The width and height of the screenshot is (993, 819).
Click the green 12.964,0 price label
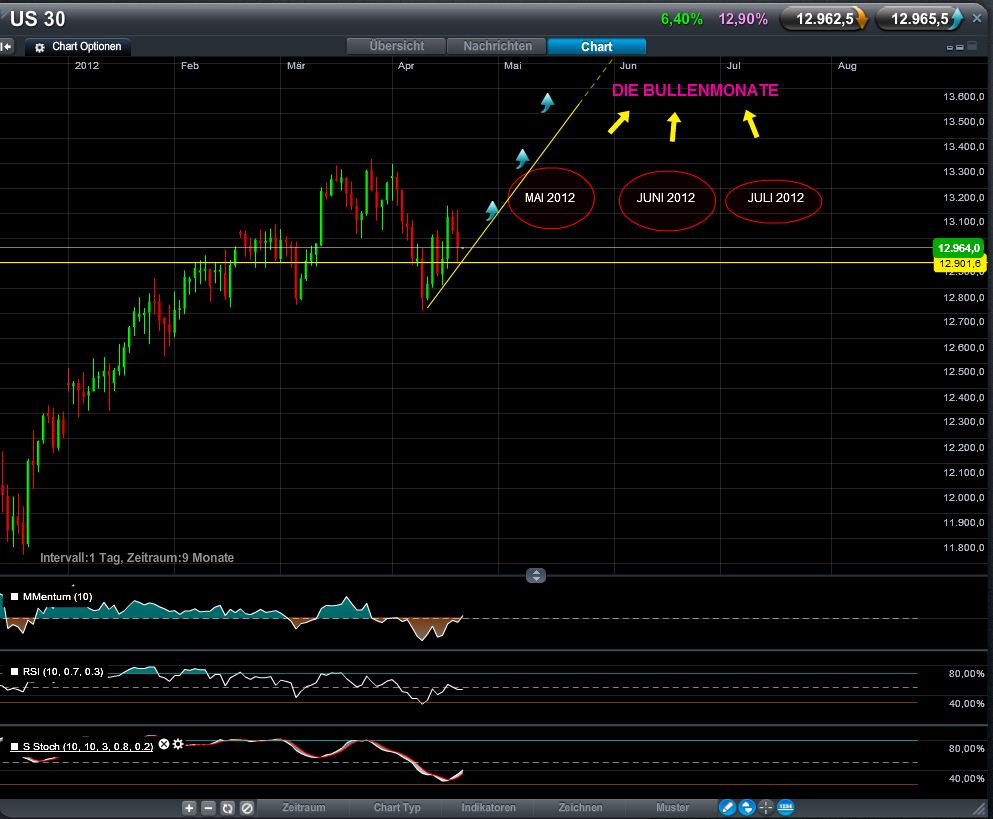click(959, 248)
